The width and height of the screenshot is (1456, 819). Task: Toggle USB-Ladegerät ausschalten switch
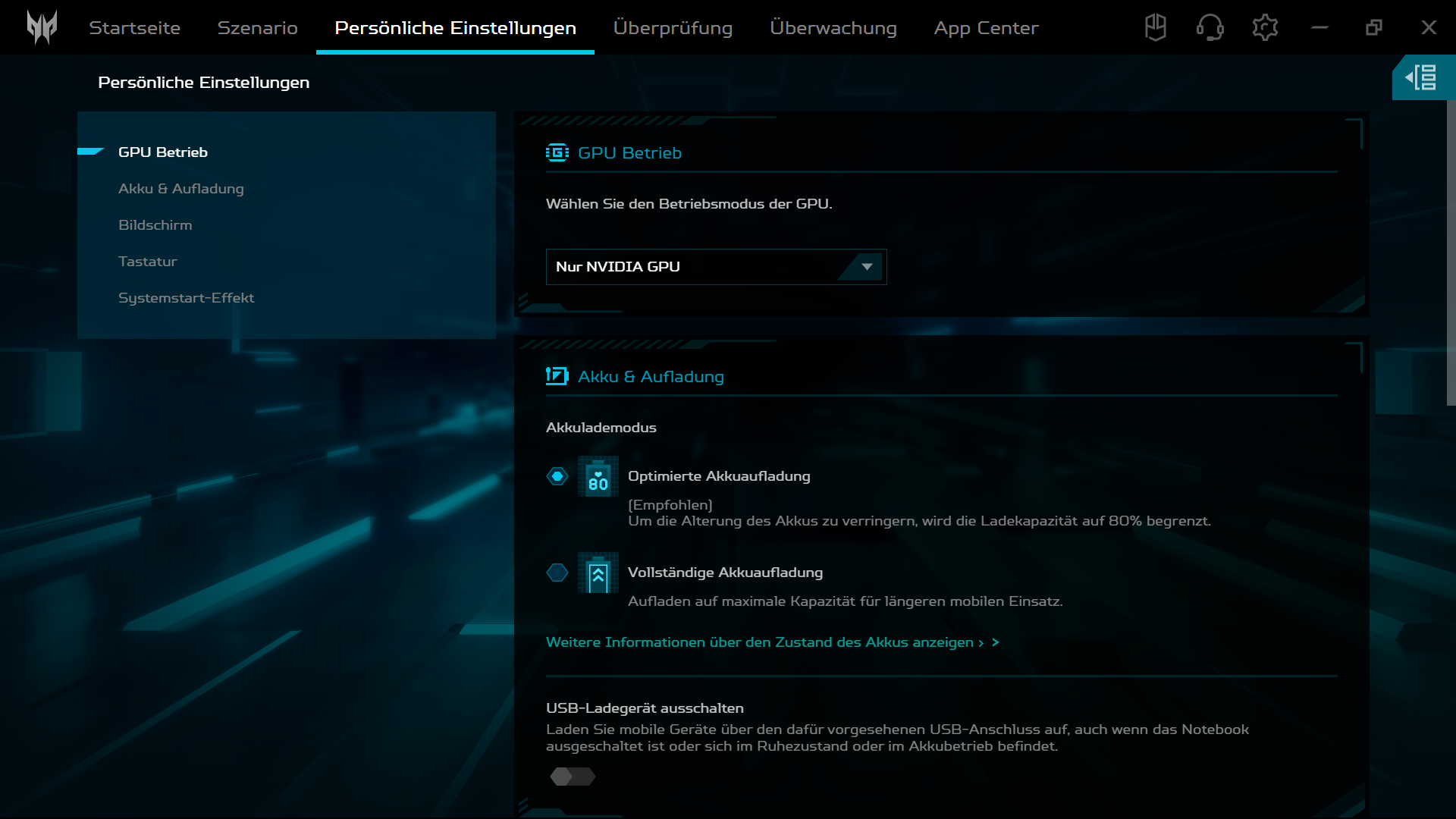[573, 777]
